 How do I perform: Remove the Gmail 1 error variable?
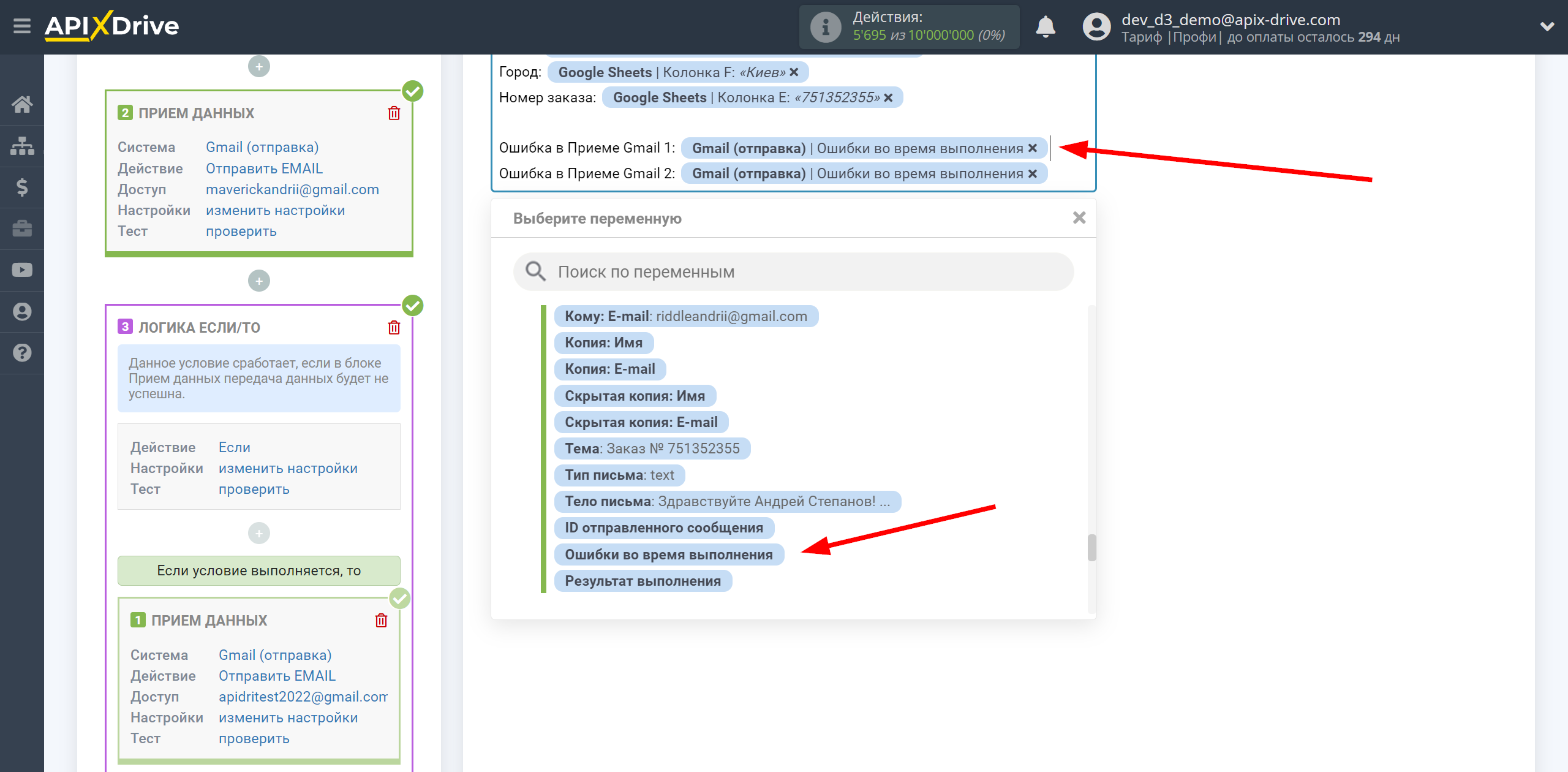(1033, 148)
